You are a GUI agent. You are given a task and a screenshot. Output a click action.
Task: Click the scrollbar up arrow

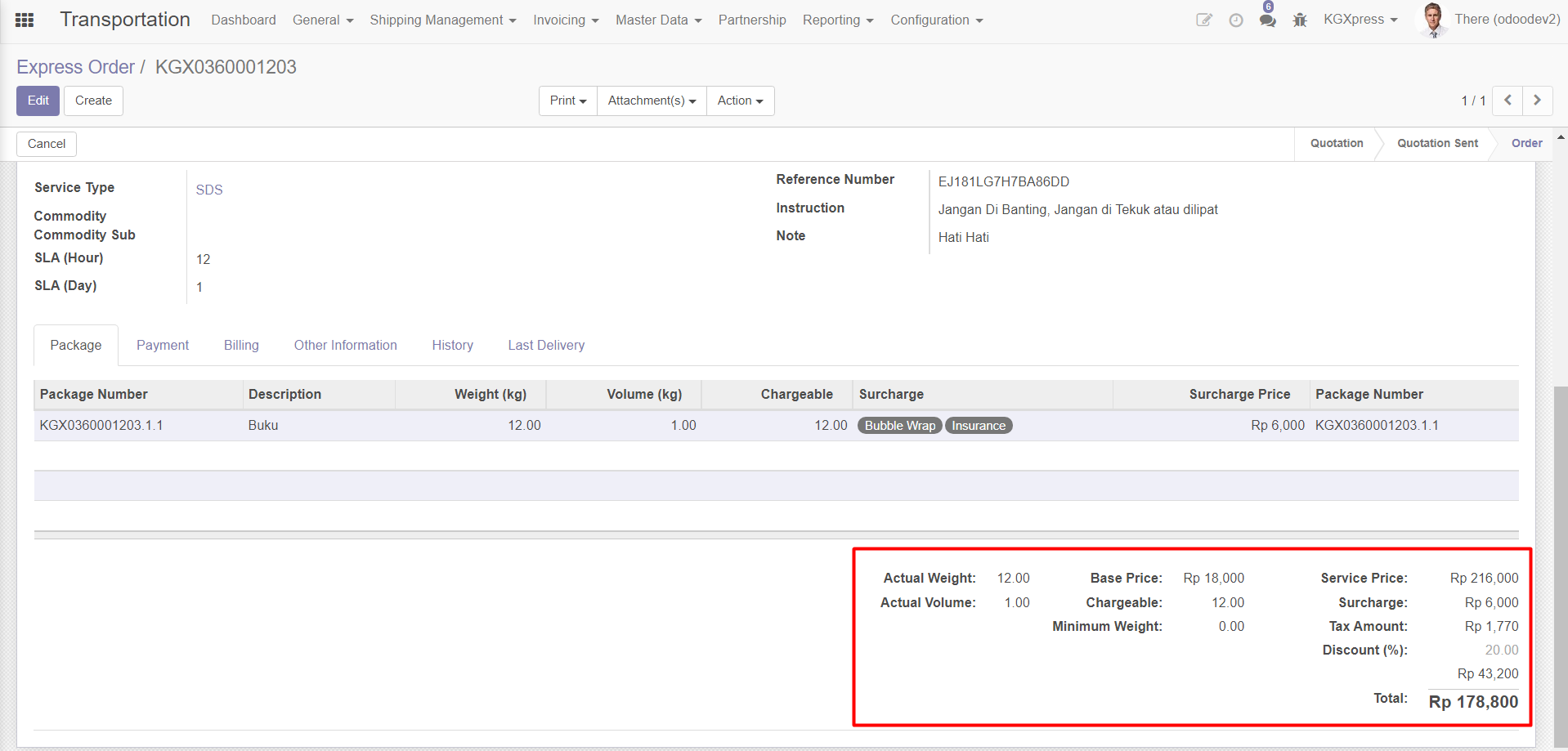(x=1561, y=137)
